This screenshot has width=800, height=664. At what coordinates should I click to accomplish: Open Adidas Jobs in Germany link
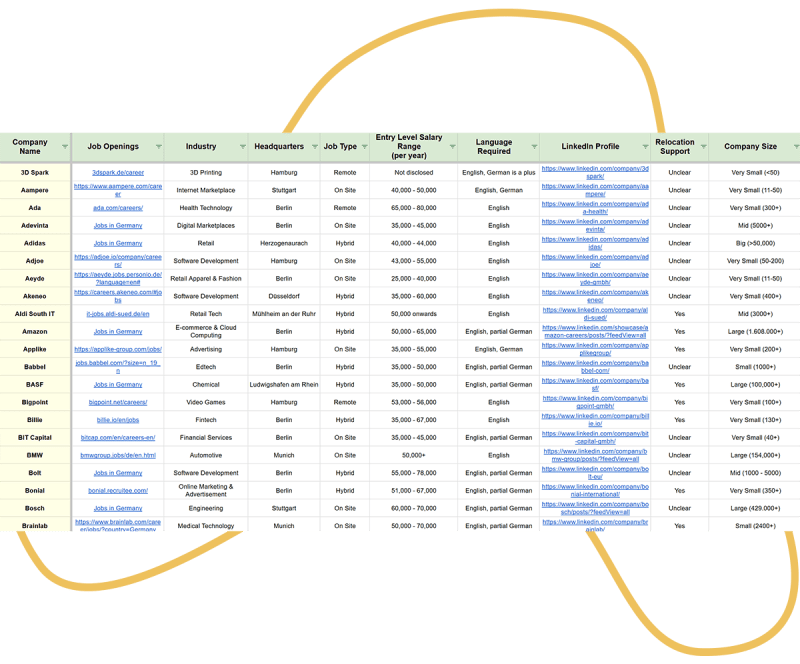point(118,243)
